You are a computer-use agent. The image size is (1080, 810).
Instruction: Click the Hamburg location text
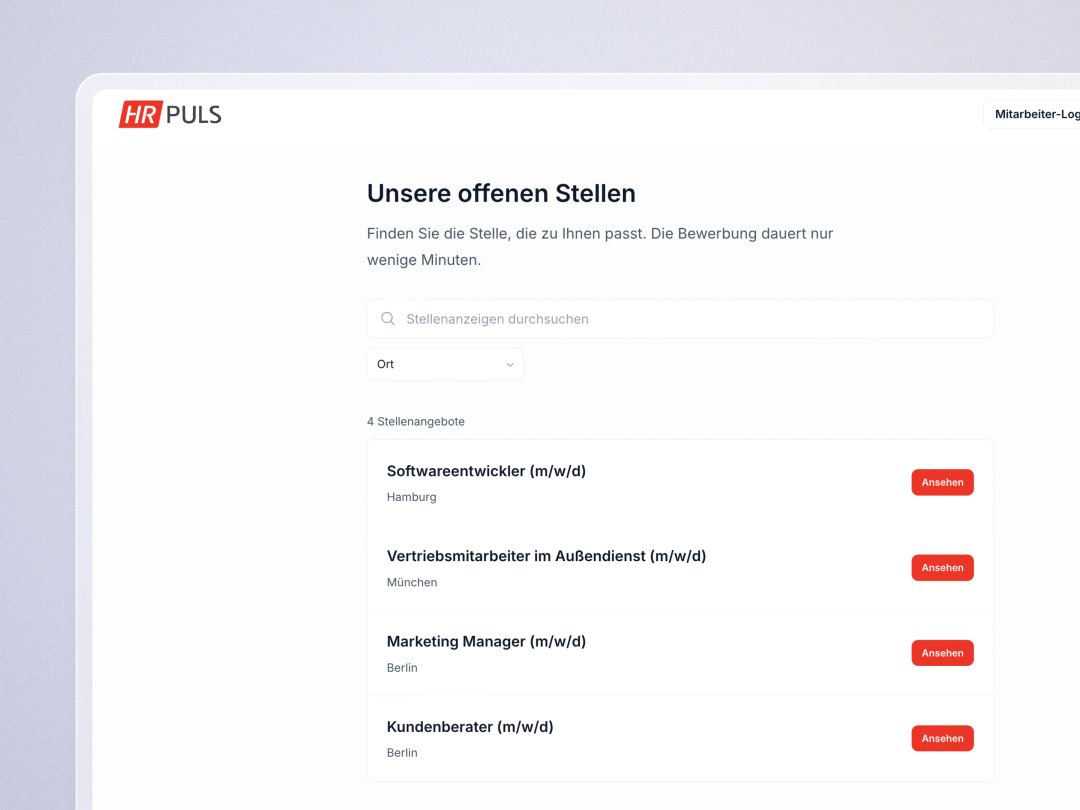click(x=411, y=497)
